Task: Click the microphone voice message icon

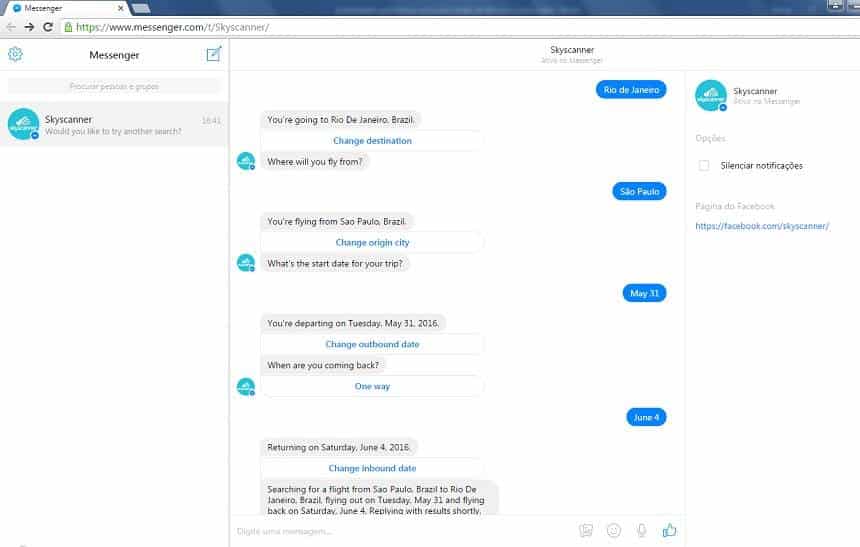Action: click(x=641, y=530)
